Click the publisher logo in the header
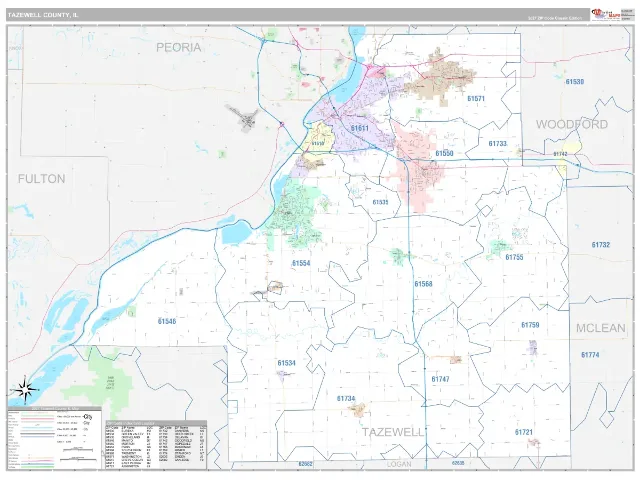Screen dimensions: 640x480 606,15
